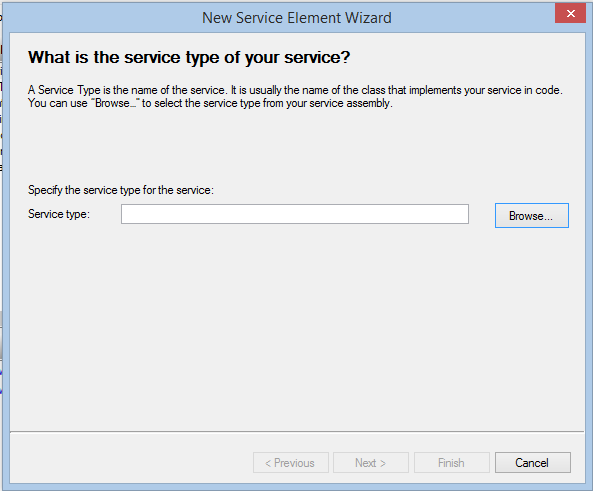Focus the Service type text field
Viewport: 593px width, 491px height.
[x=295, y=214]
